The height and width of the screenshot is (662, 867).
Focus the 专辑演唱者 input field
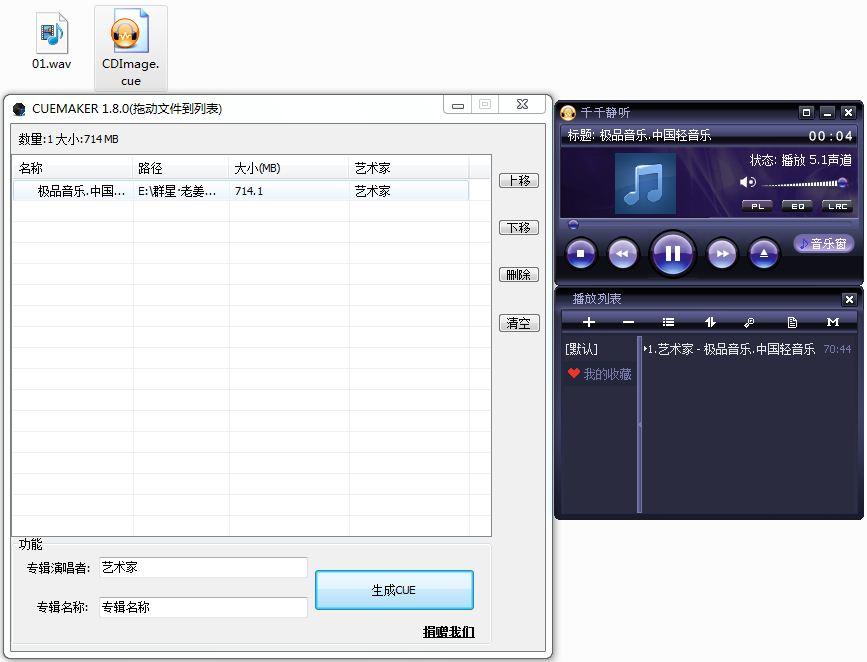tap(203, 567)
